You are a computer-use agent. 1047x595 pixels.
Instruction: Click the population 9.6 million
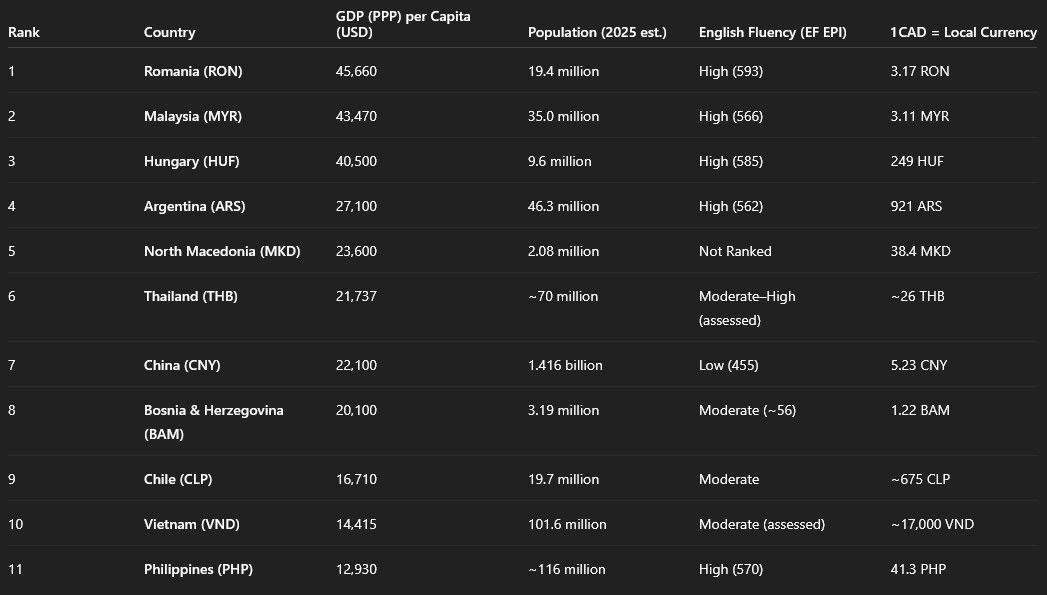(560, 161)
